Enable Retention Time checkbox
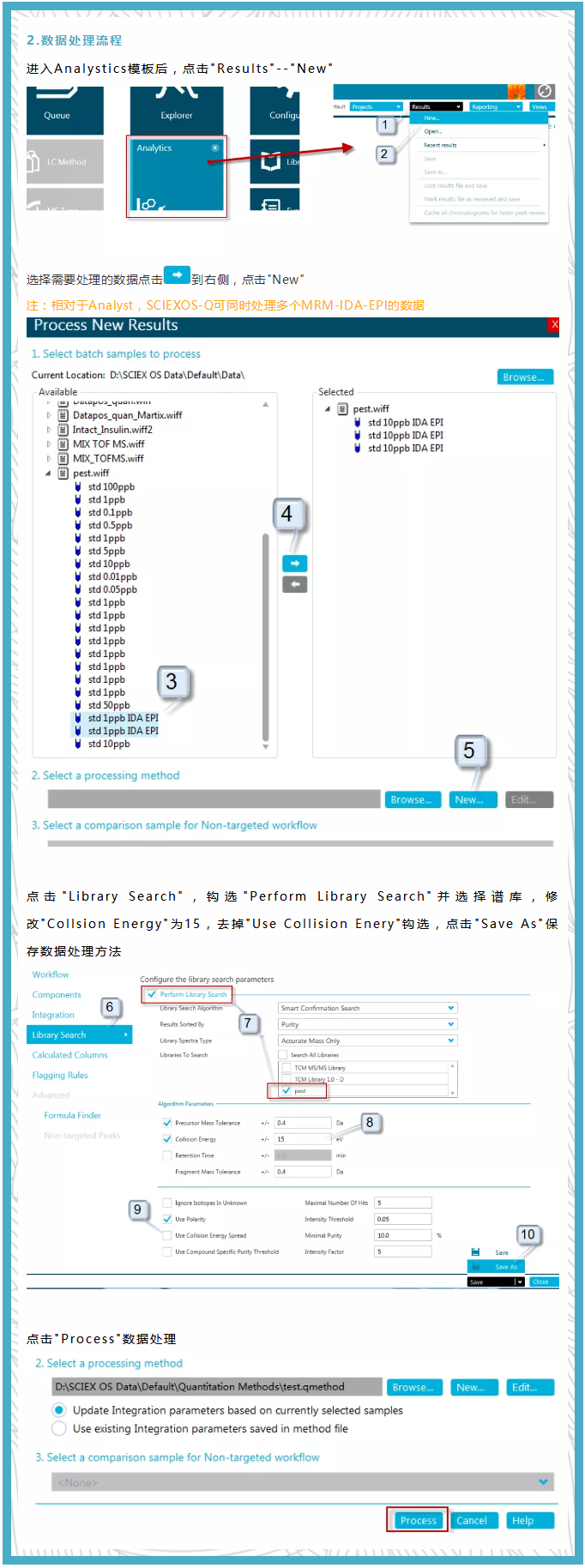The width and height of the screenshot is (585, 1568). 167,1155
